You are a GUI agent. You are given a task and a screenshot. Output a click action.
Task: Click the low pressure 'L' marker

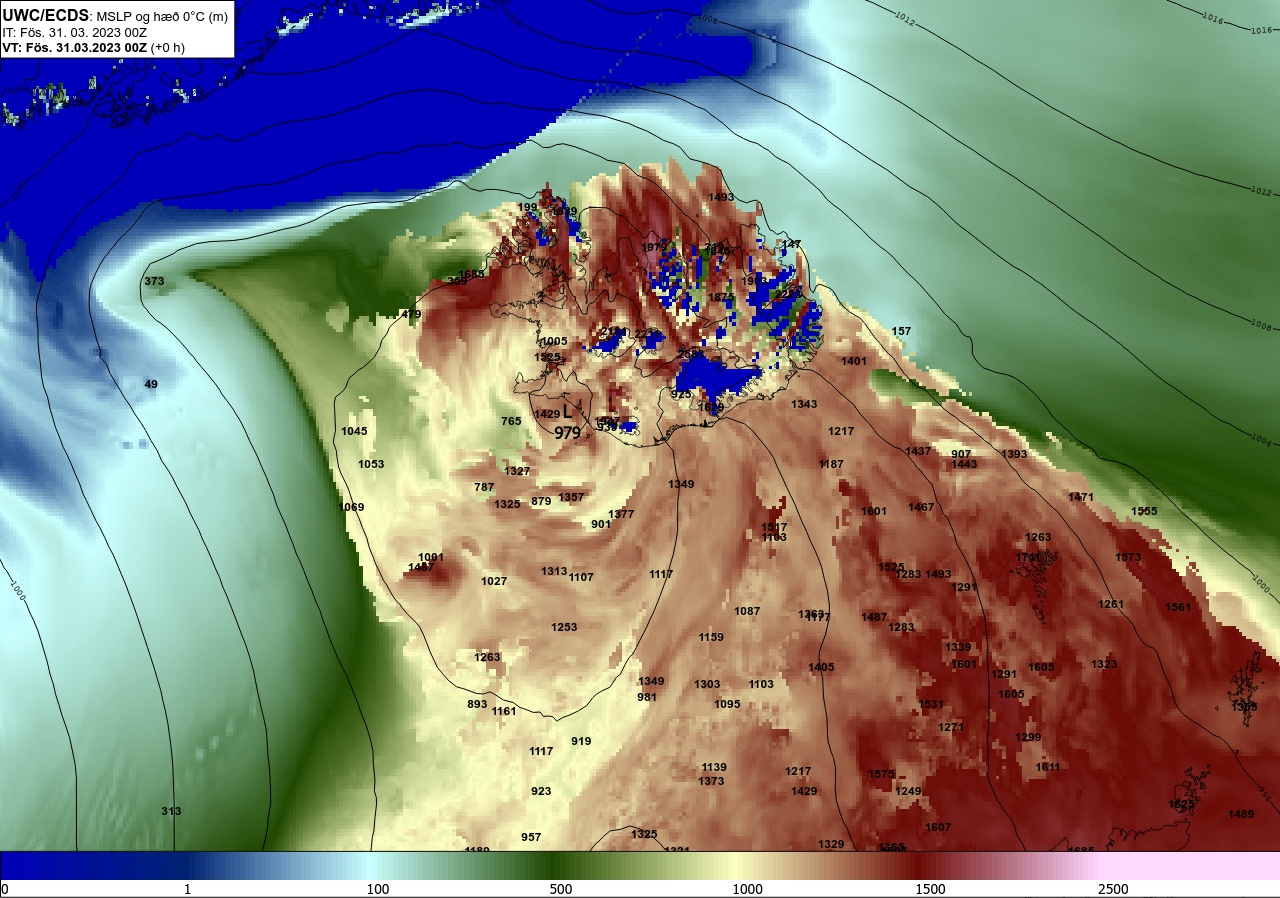click(567, 411)
